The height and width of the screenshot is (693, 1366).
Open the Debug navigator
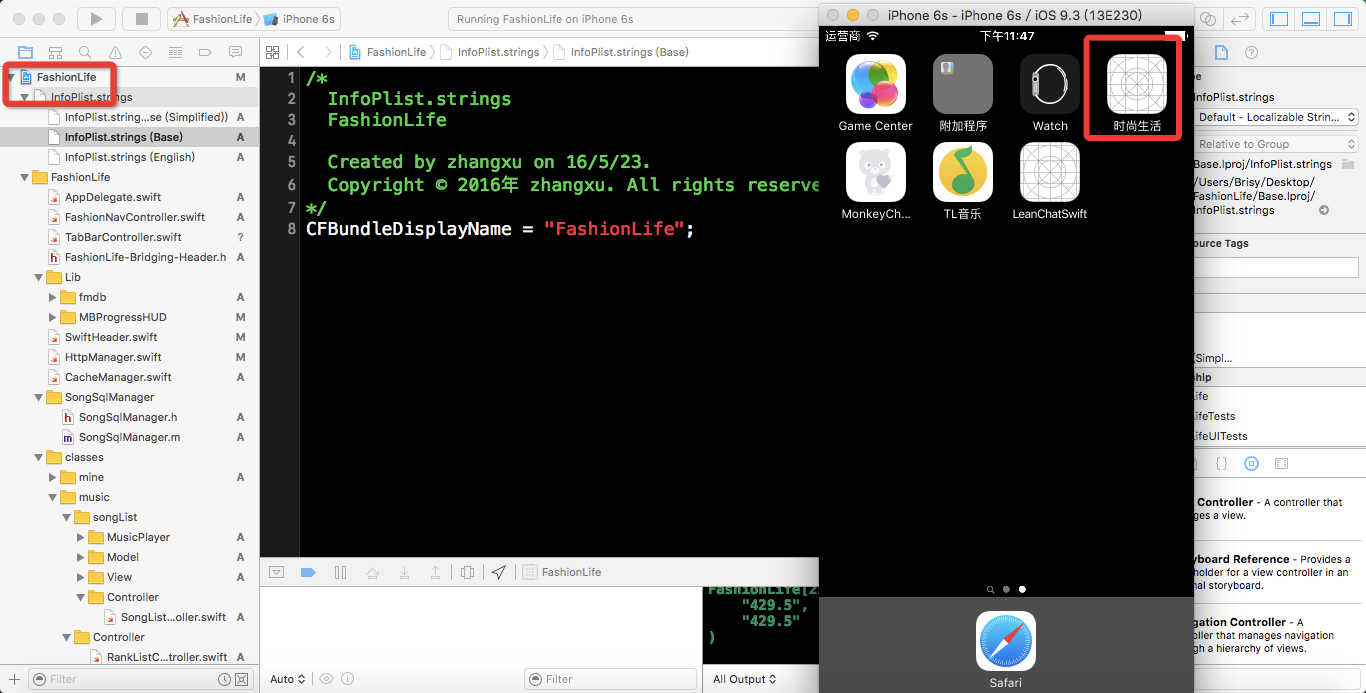tap(176, 52)
